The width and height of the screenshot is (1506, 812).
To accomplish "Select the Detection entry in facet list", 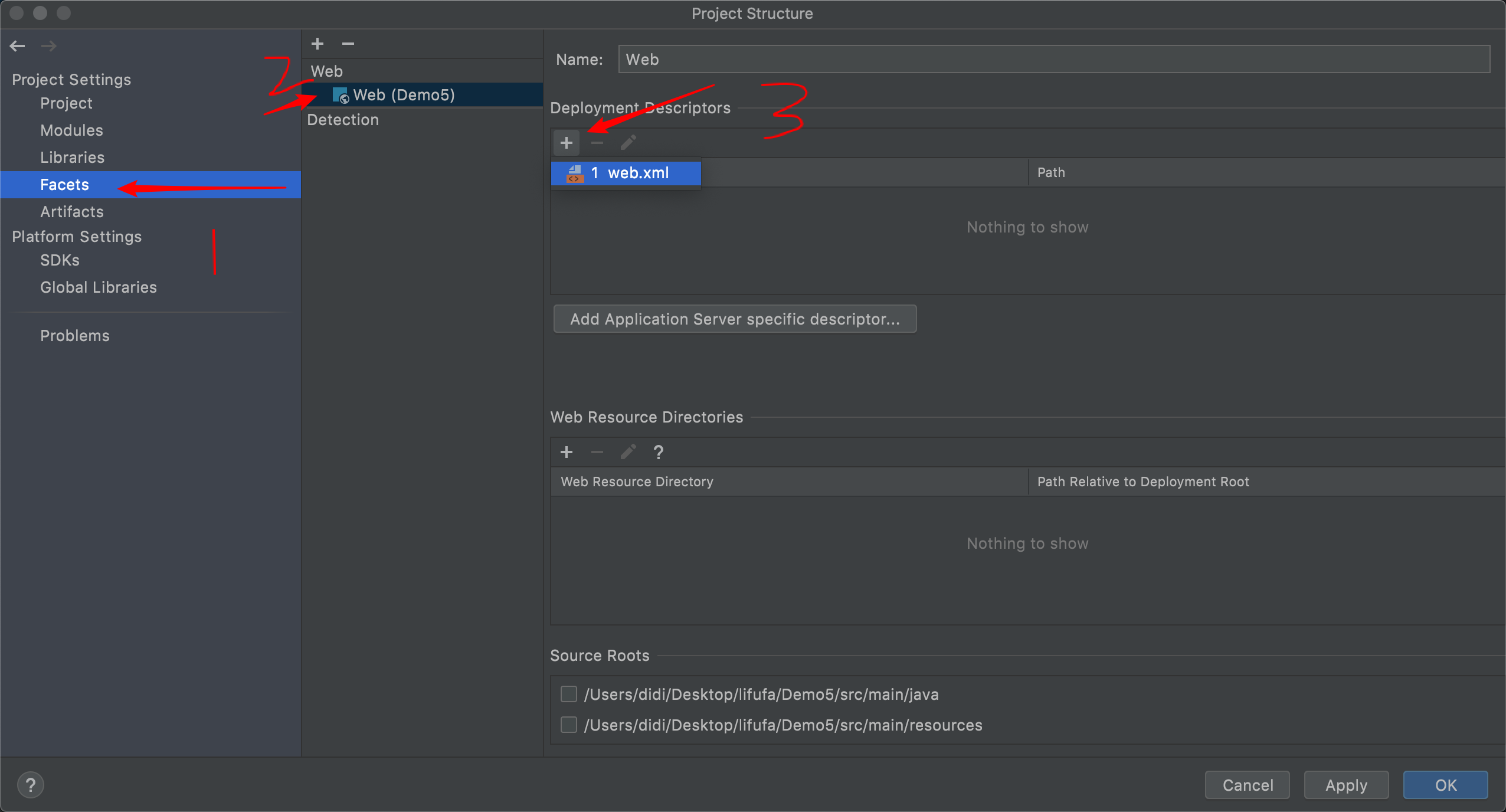I will point(343,120).
